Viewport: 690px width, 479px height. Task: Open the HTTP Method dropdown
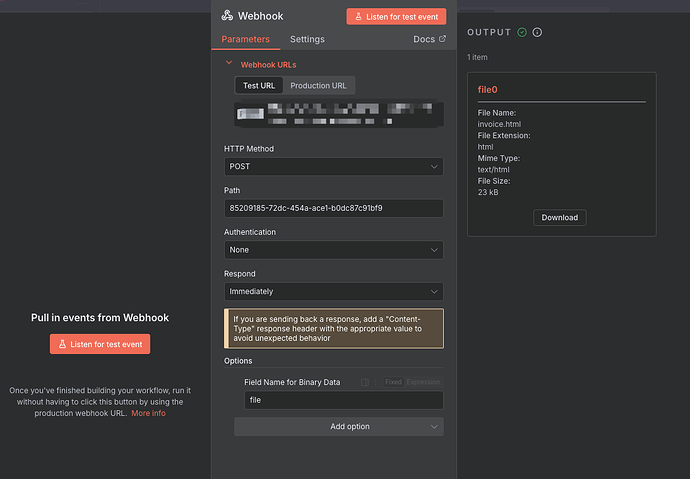point(333,167)
